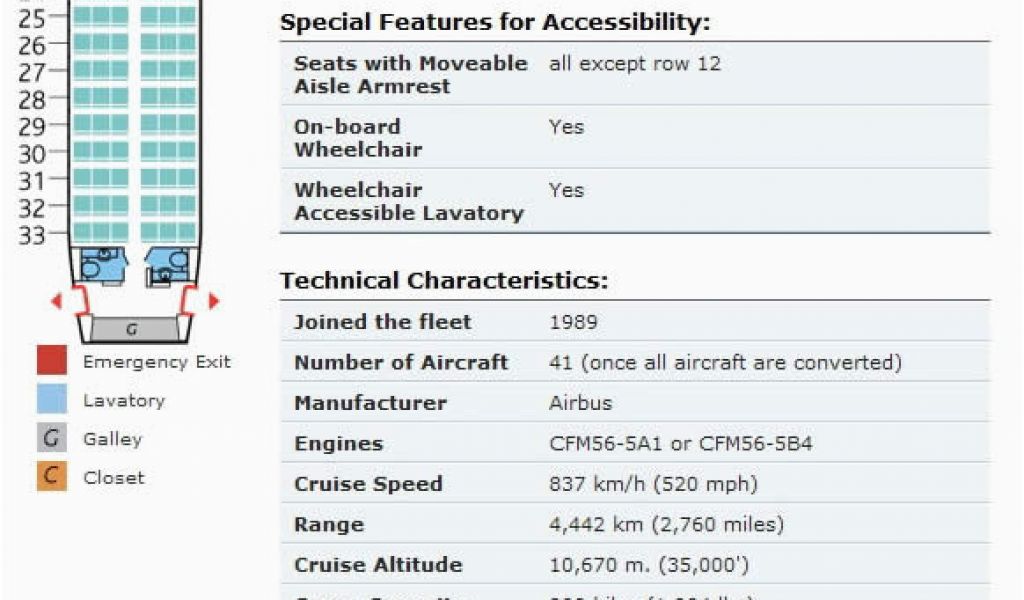Click the Cruise Speed row label

368,484
